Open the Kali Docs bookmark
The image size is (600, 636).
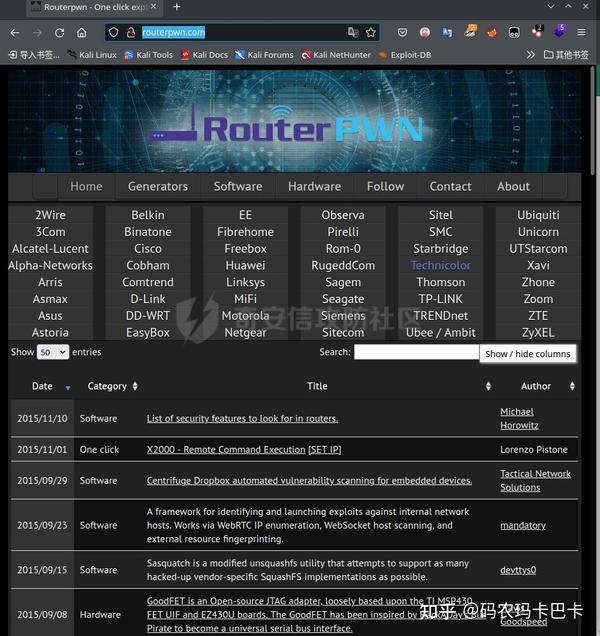[204, 54]
